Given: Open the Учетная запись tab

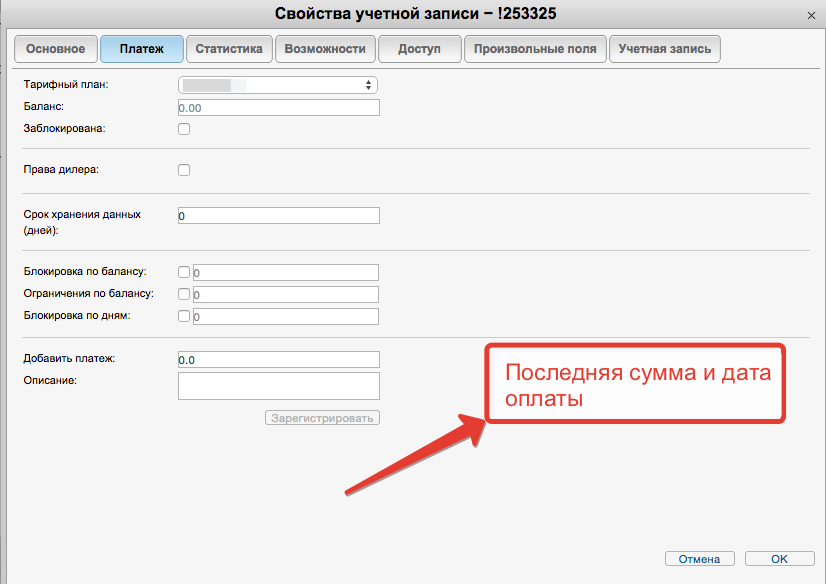Looking at the screenshot, I should point(665,49).
